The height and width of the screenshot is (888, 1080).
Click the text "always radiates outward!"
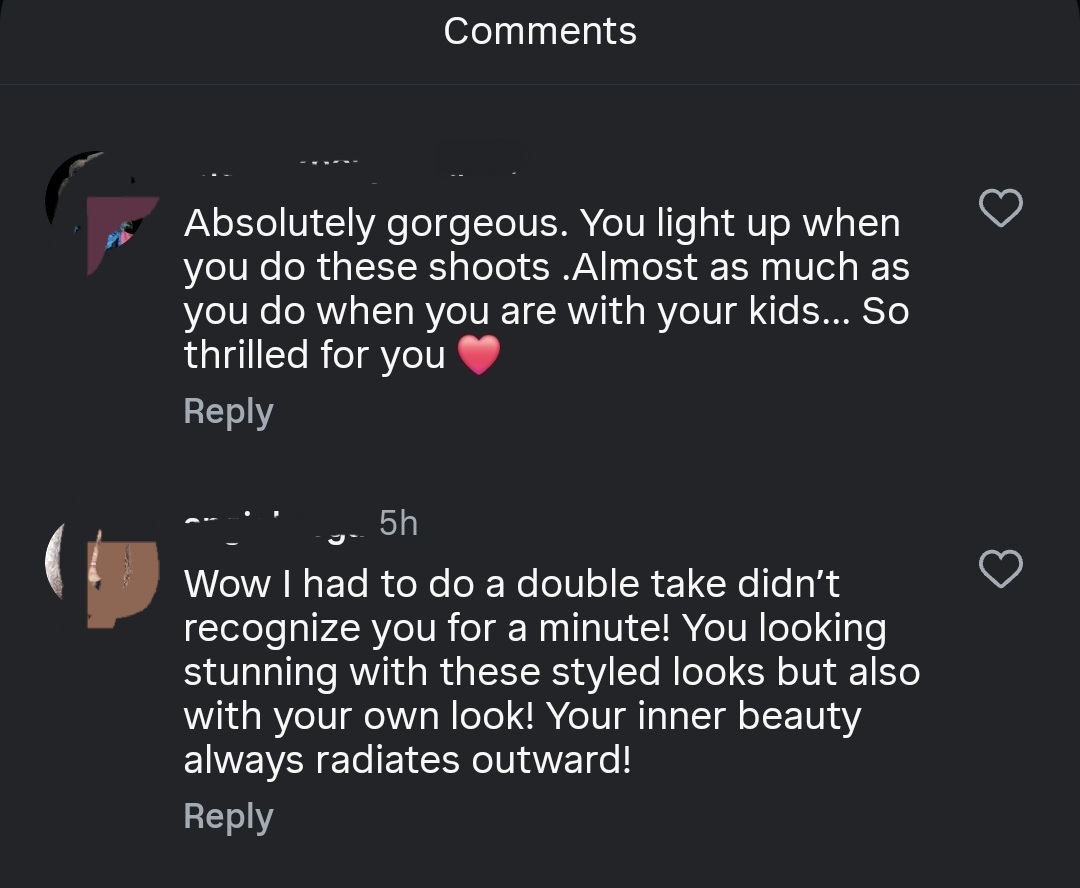[x=407, y=760]
